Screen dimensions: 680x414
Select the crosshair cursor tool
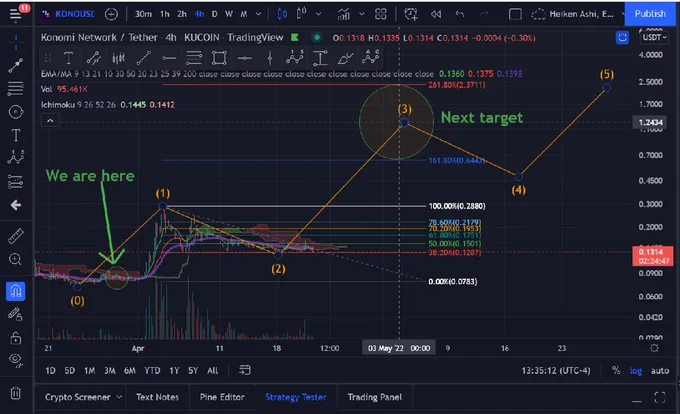[16, 42]
